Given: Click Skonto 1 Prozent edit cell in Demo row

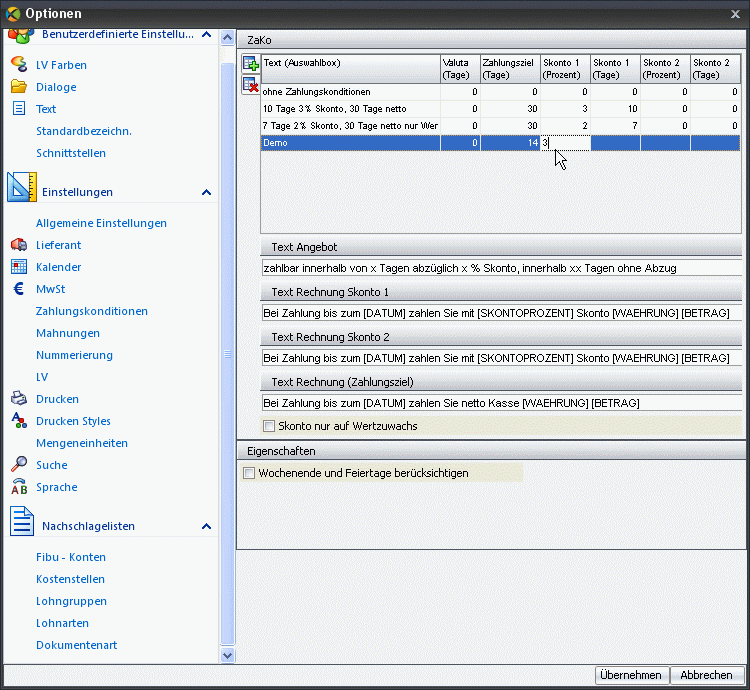Looking at the screenshot, I should click(x=565, y=142).
